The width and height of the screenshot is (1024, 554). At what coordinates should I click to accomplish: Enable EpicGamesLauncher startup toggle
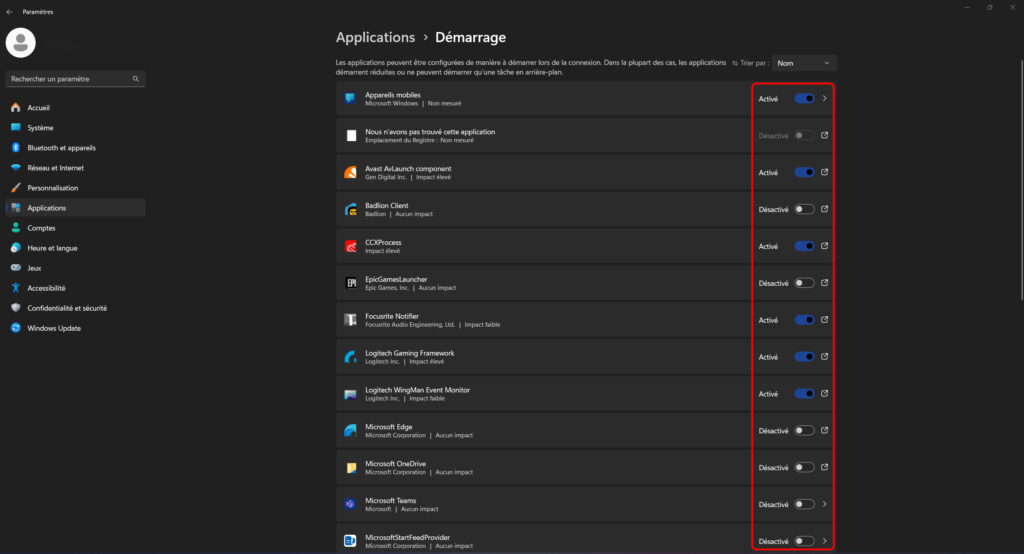point(805,283)
